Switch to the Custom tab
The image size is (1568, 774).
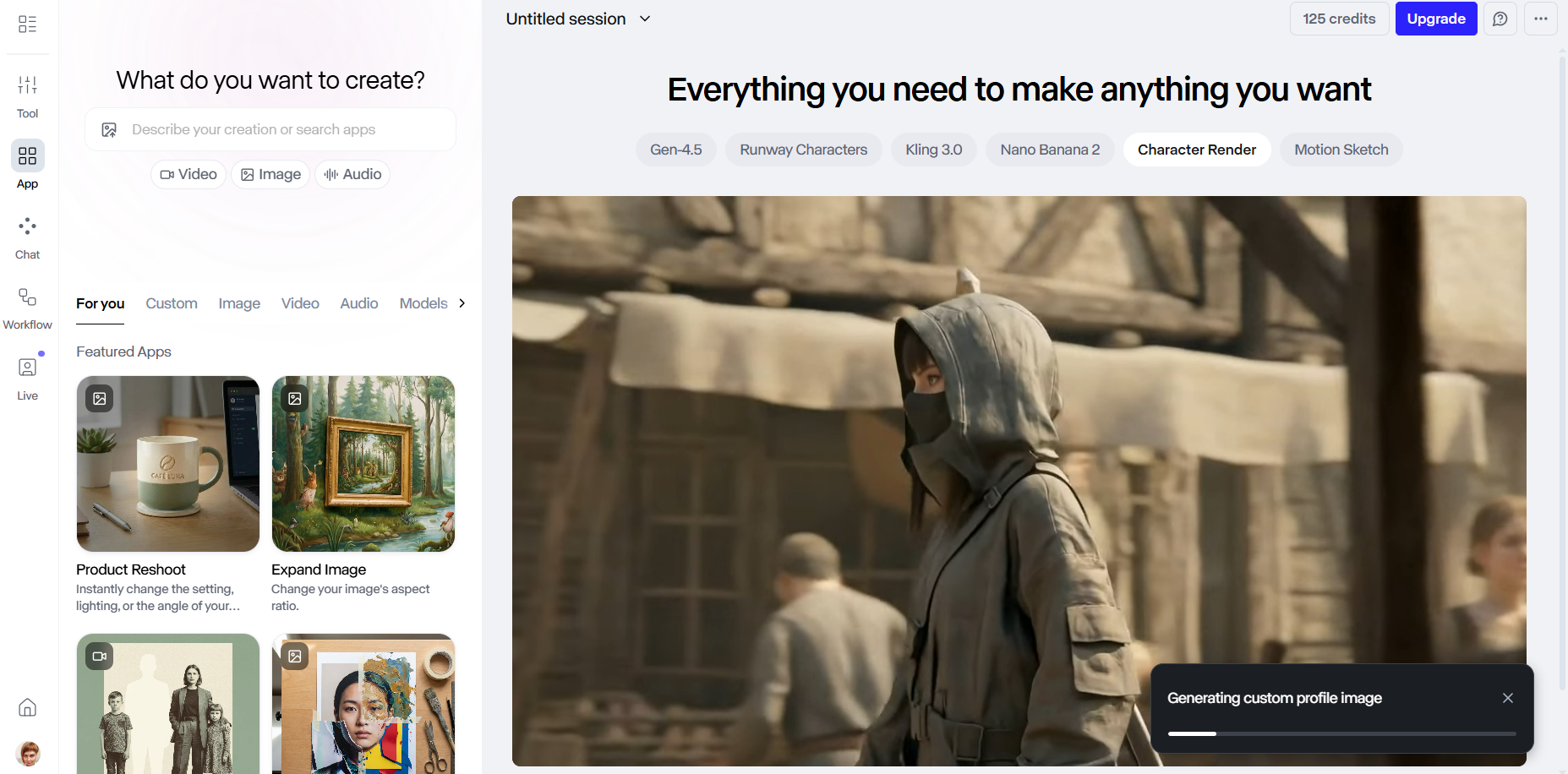tap(172, 303)
